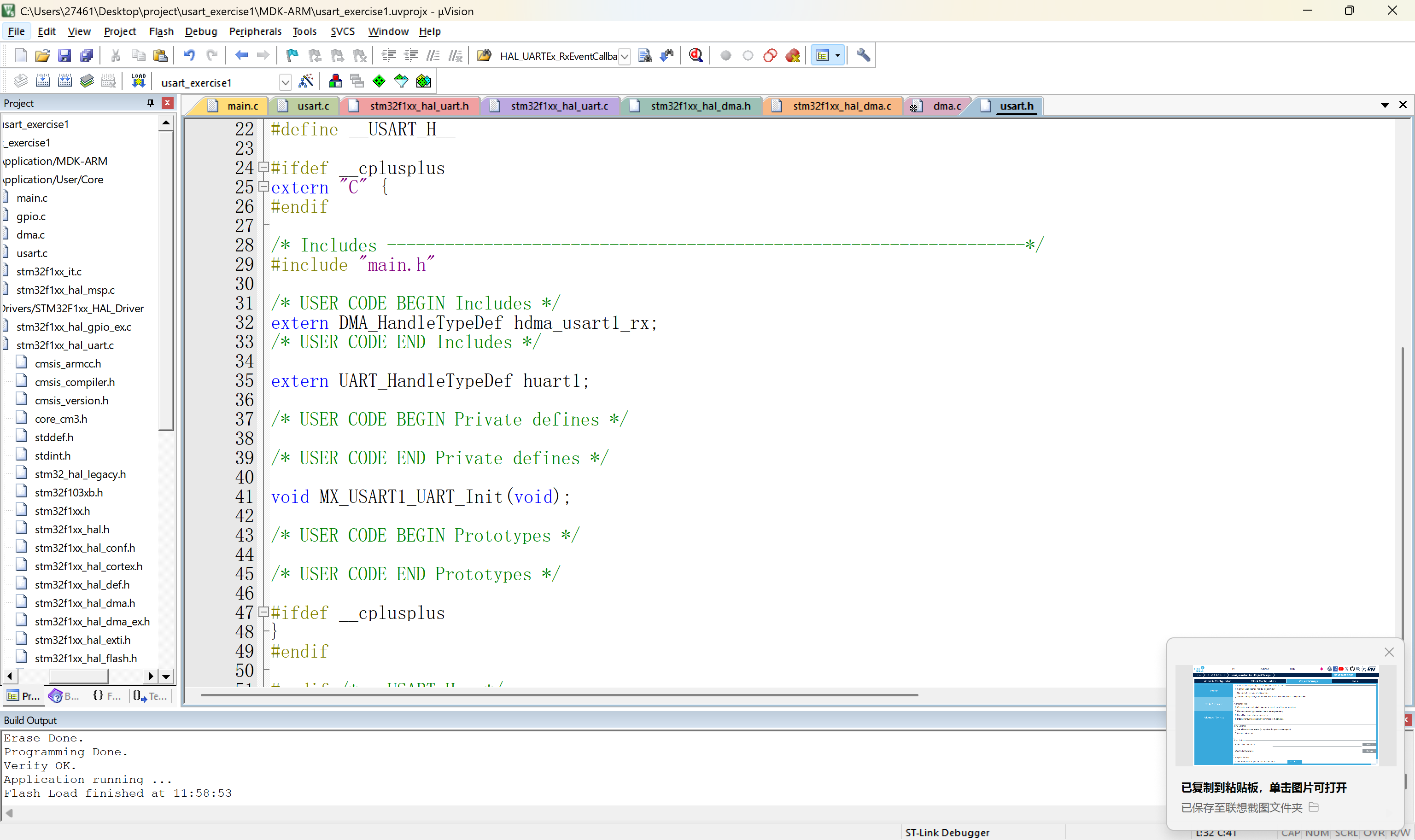Open the window layout dropdown arrow
Viewport: 1415px width, 840px height.
click(838, 55)
